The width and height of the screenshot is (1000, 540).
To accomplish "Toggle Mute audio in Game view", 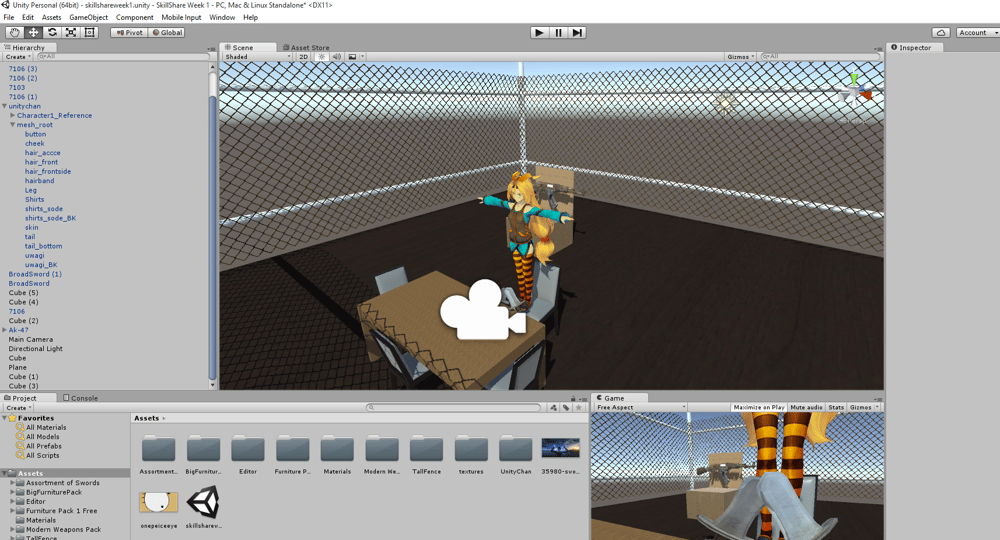I will [x=806, y=407].
